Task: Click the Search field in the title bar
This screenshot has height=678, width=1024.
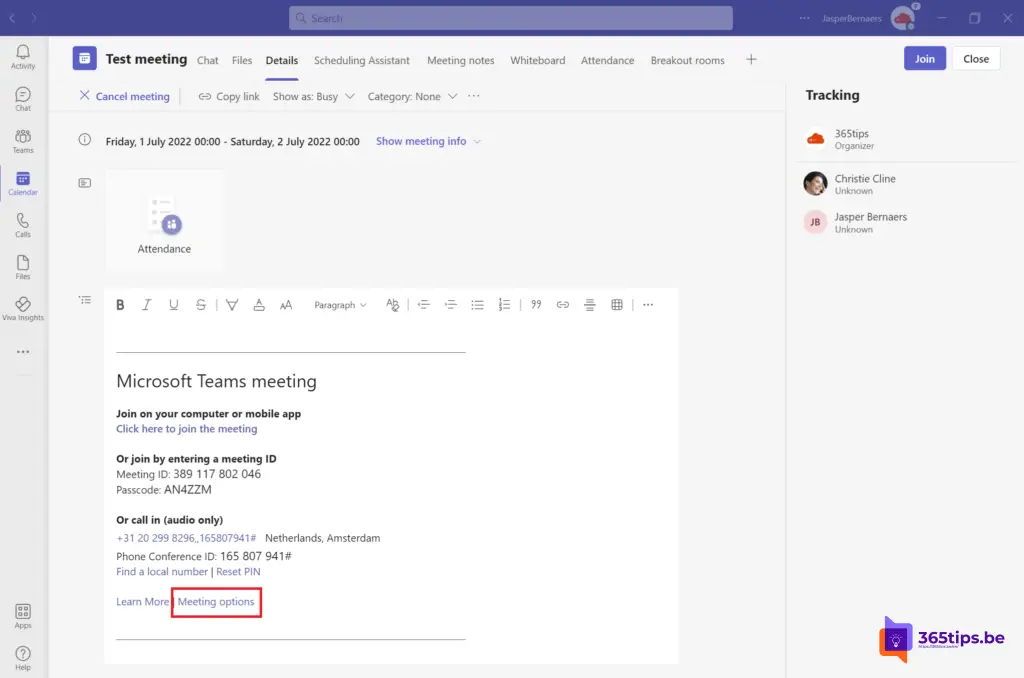Action: (x=510, y=18)
